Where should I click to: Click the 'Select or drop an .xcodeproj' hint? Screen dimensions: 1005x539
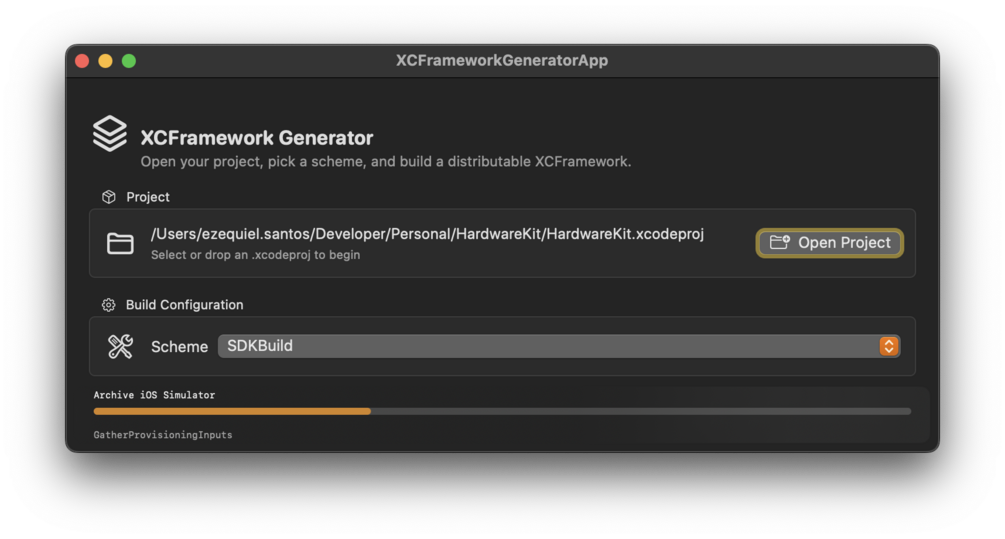click(x=255, y=255)
